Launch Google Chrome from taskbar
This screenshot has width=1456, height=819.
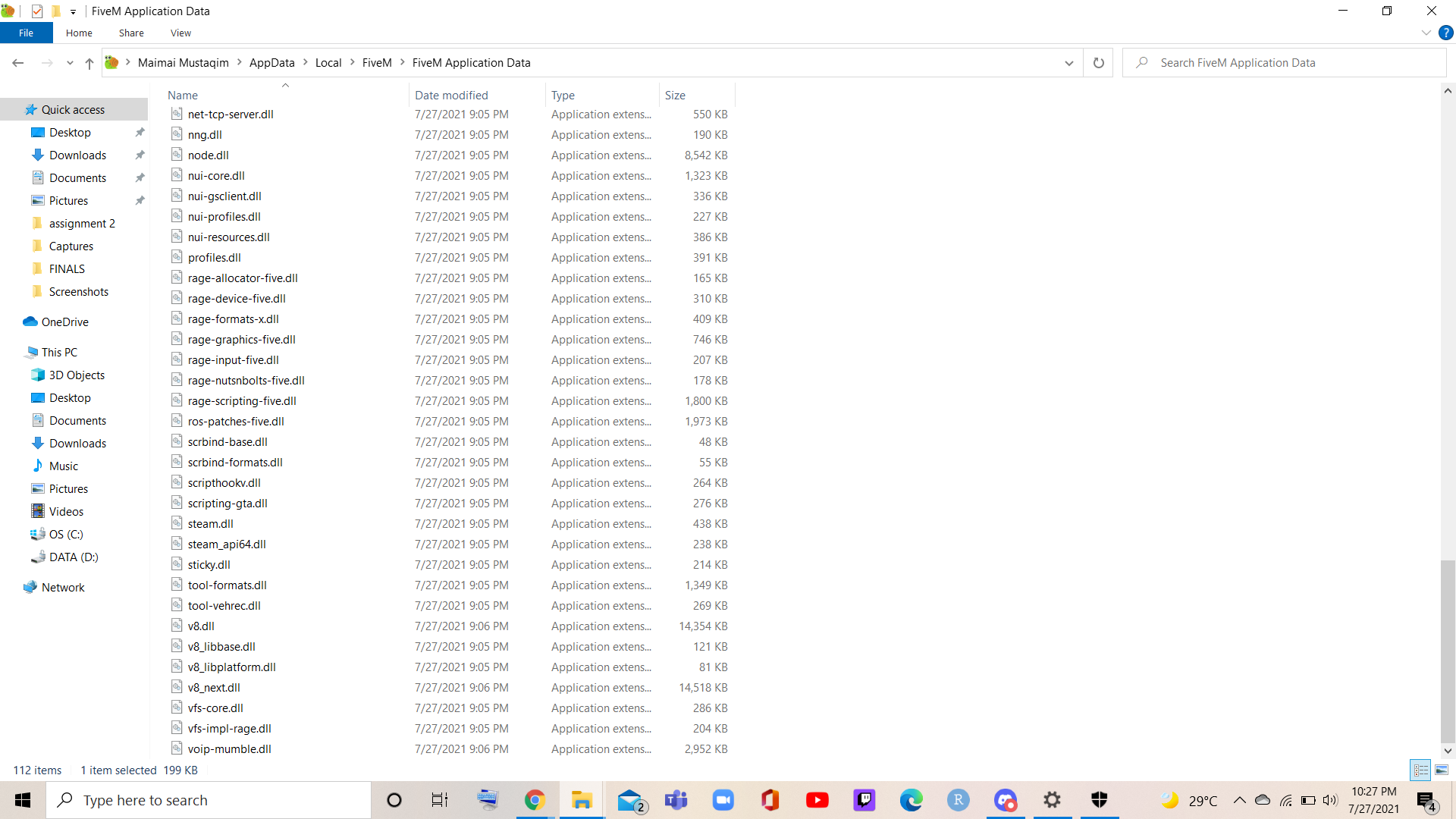(535, 800)
